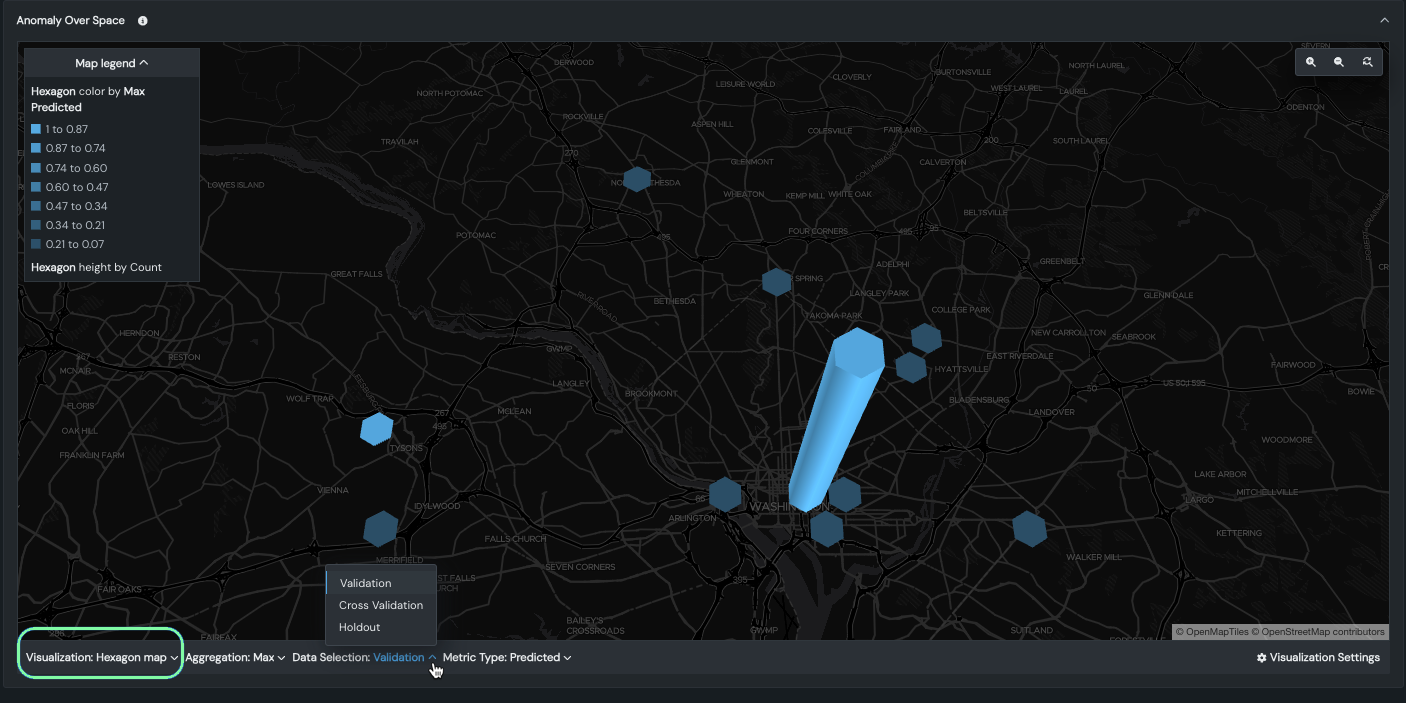Open the Metric Type: Predicted dropdown
The width and height of the screenshot is (1406, 703).
point(507,657)
